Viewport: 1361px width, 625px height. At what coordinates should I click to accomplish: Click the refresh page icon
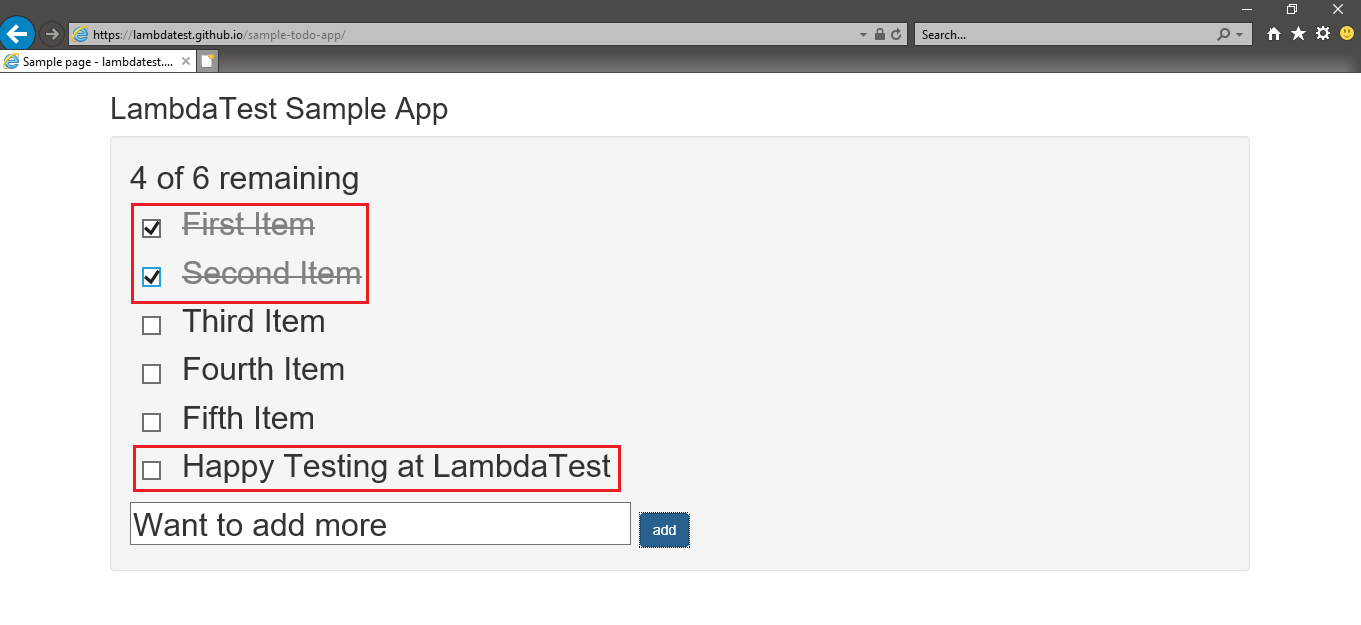point(896,34)
